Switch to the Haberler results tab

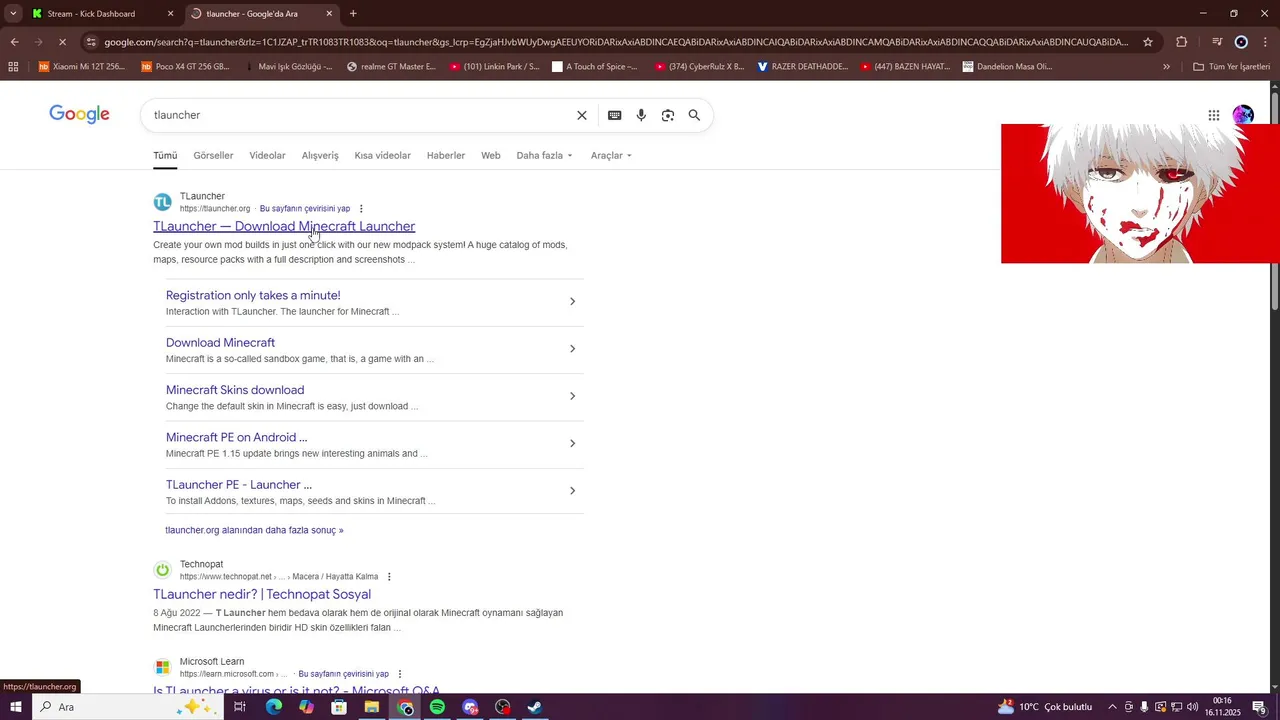point(446,156)
